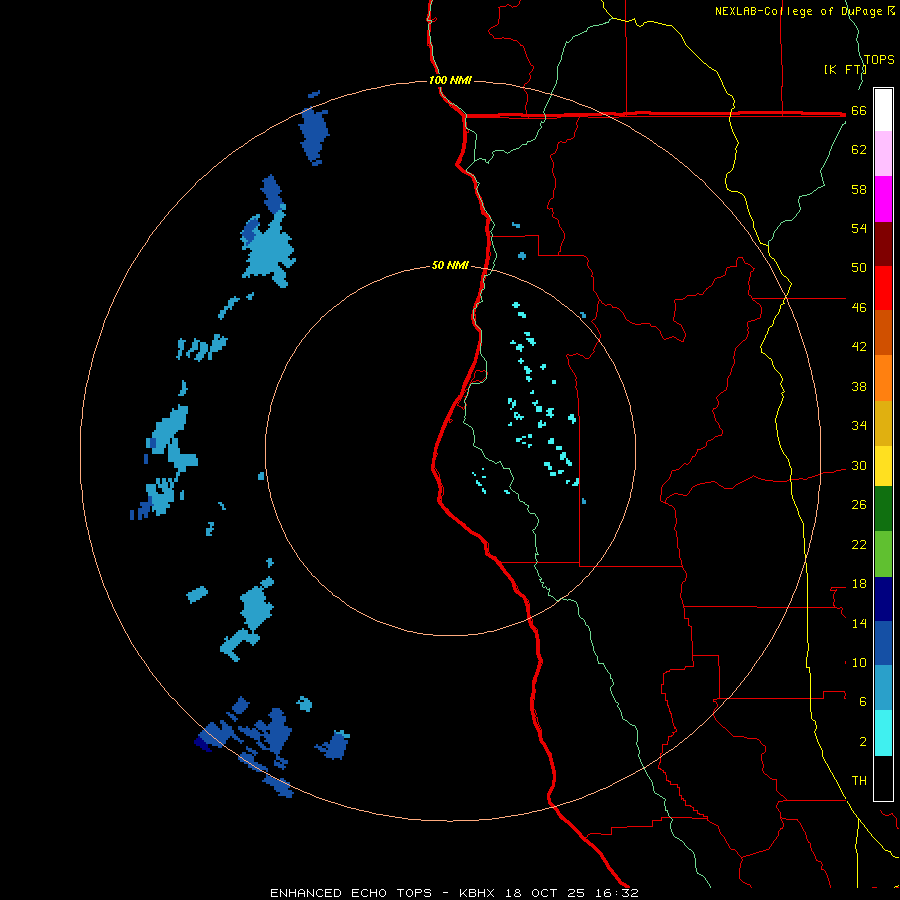Select the light green legend color band
The height and width of the screenshot is (900, 900).
coord(883,554)
